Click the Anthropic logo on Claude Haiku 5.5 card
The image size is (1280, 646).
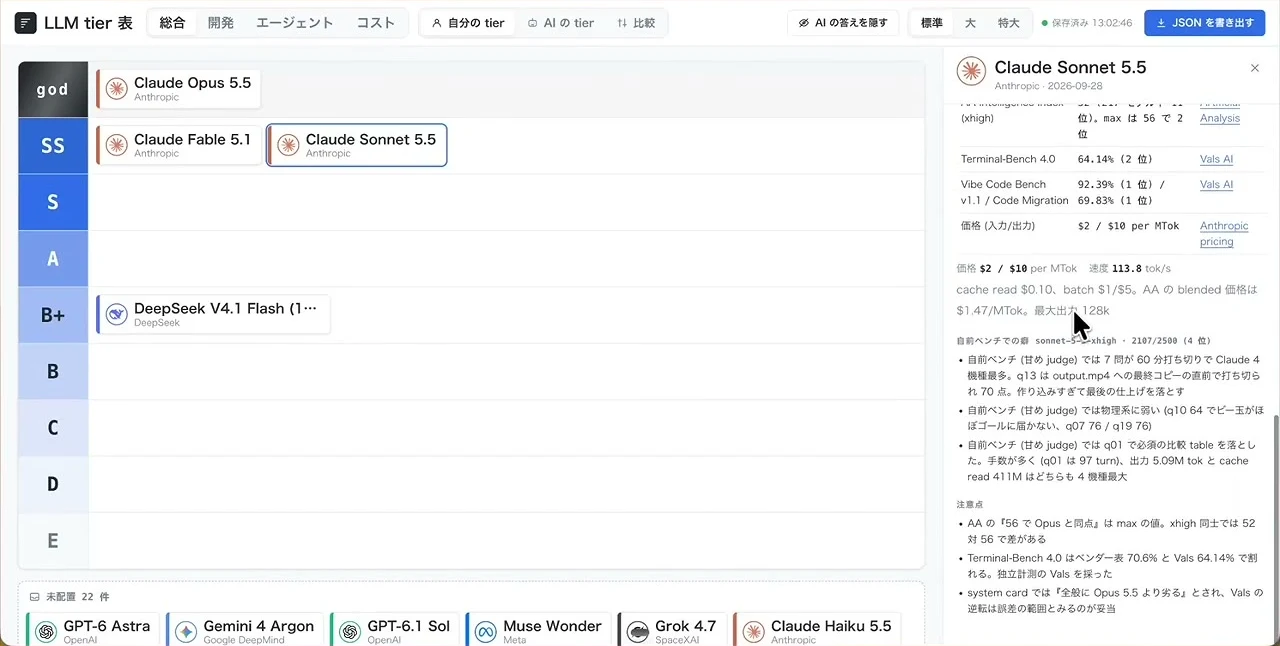tap(754, 632)
